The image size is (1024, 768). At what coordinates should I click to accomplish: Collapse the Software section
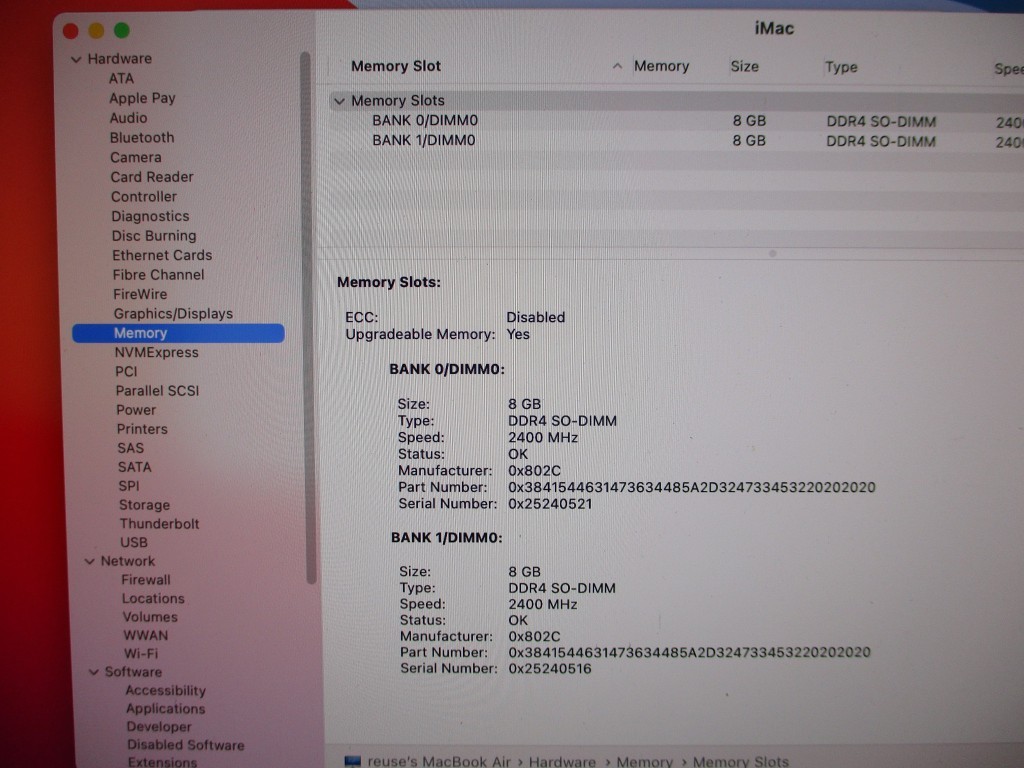click(94, 672)
